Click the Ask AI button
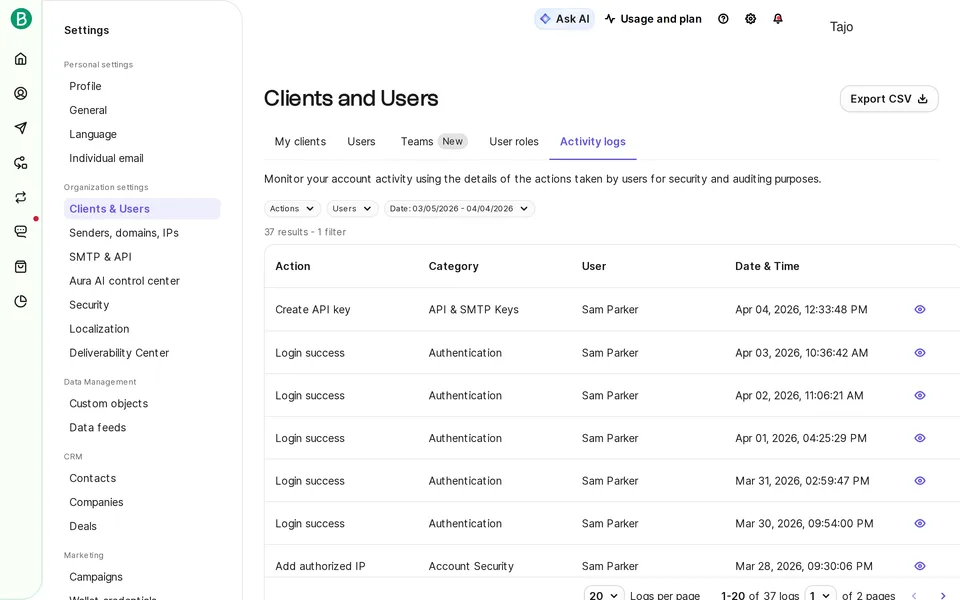The image size is (960, 600). 564,19
